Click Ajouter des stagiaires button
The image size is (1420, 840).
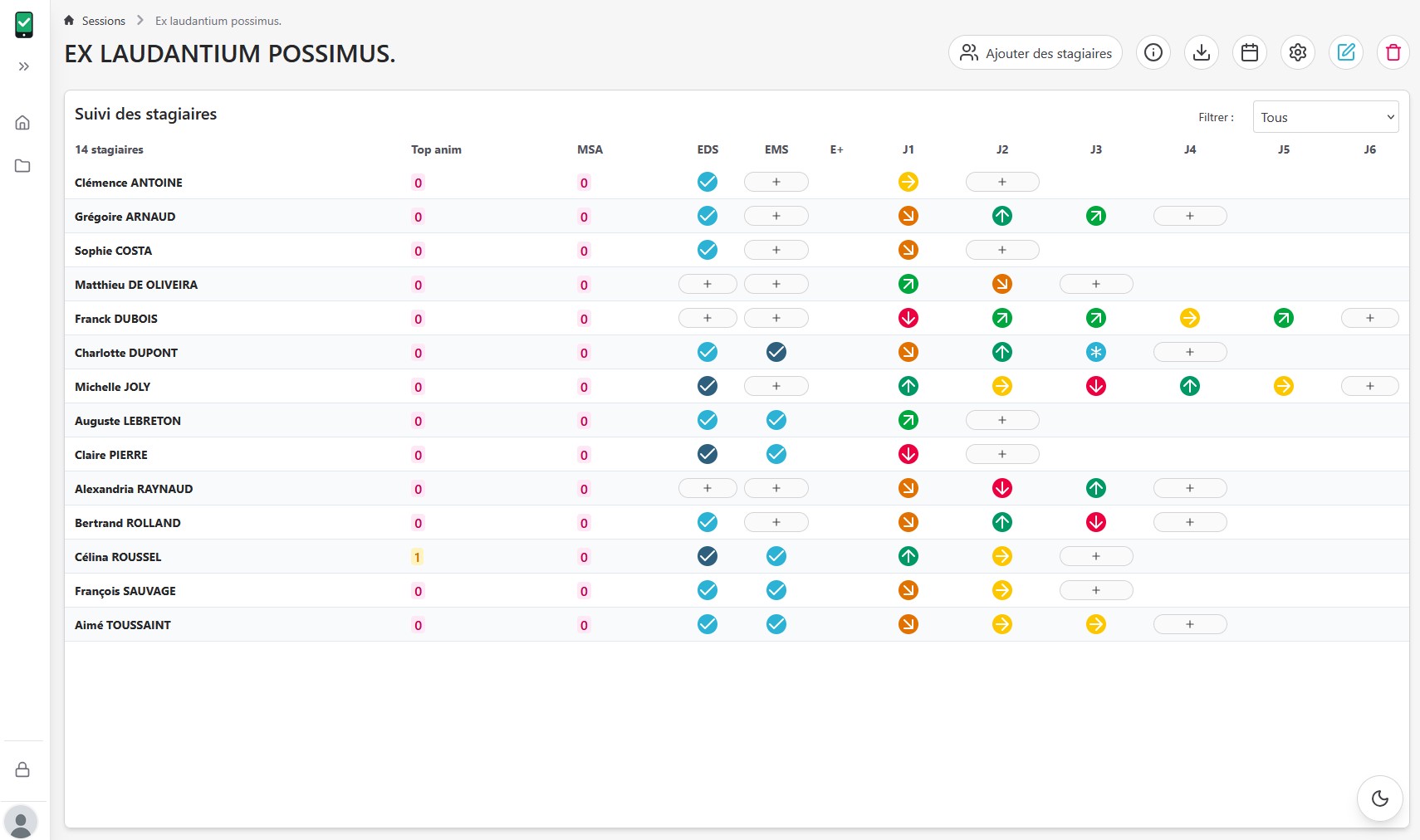pos(1035,53)
